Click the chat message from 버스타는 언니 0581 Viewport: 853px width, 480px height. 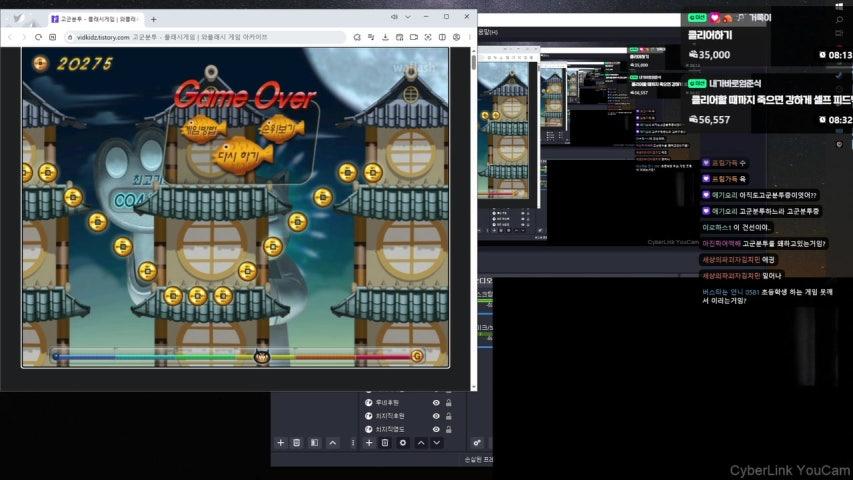click(x=767, y=296)
